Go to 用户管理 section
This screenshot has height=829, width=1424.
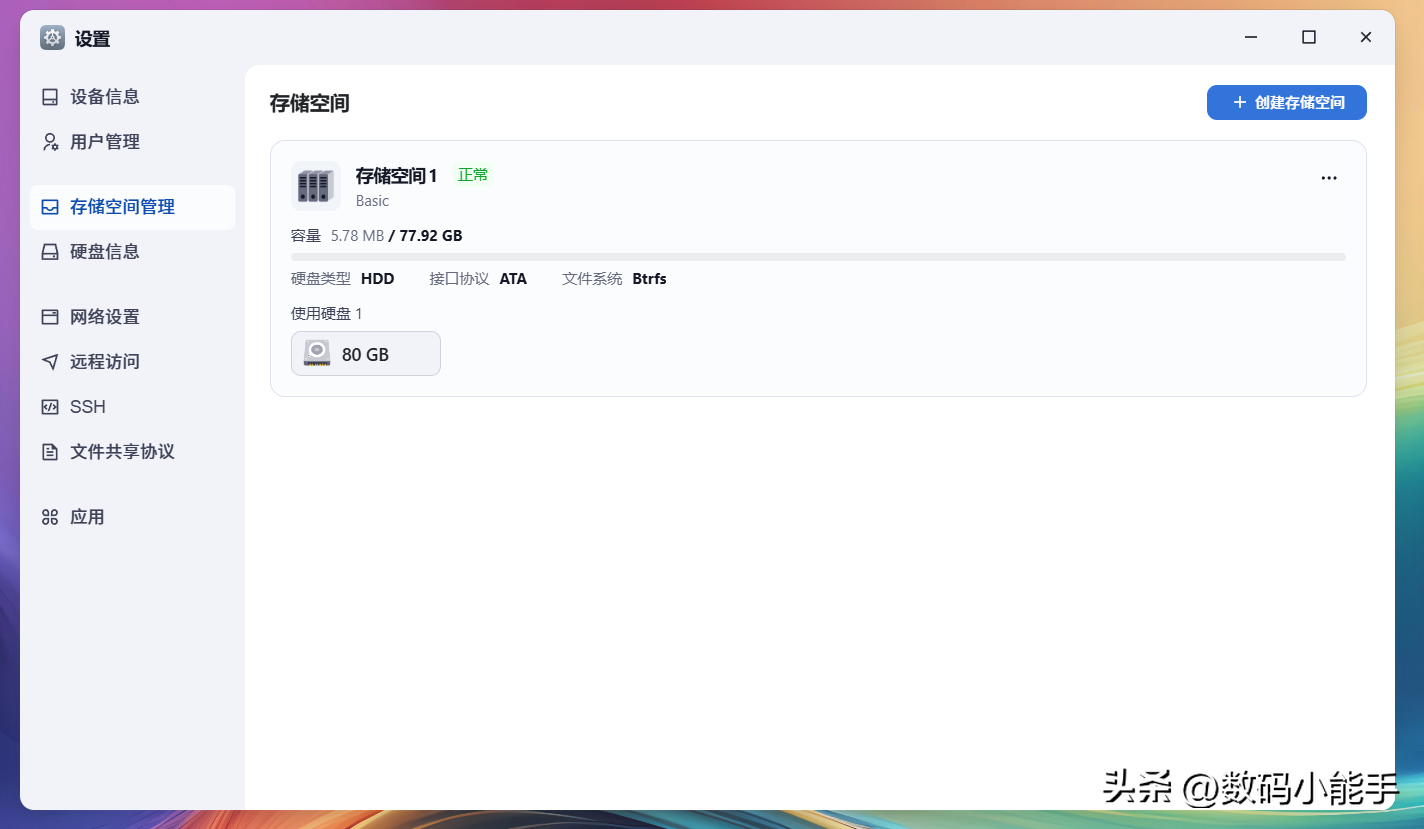coord(133,142)
